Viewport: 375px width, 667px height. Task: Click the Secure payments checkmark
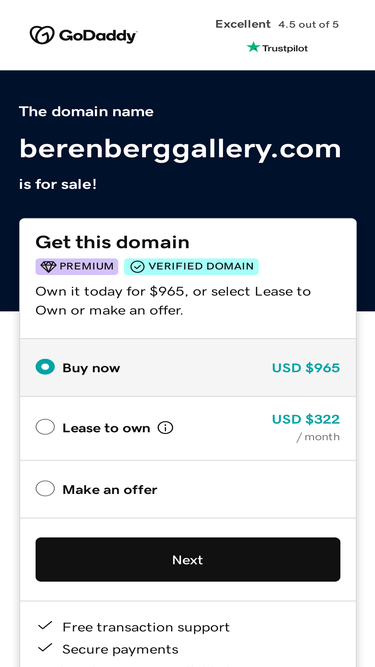[45, 648]
